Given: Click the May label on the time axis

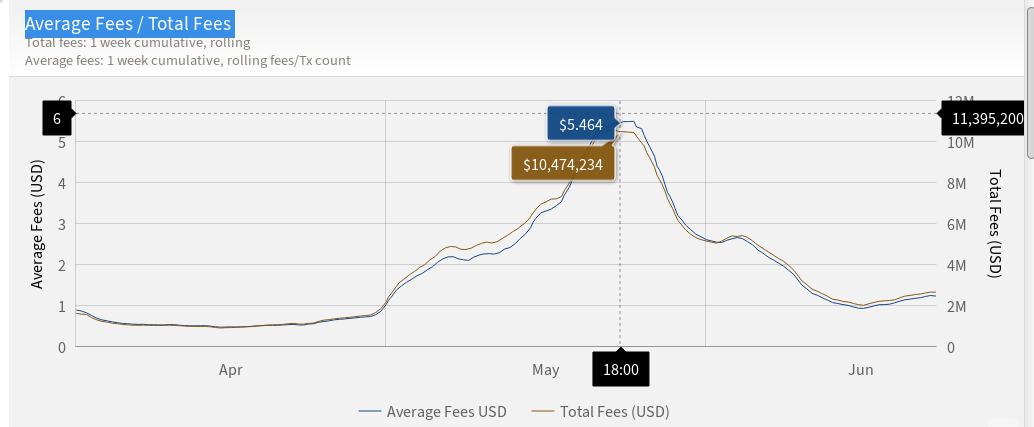Looking at the screenshot, I should [x=546, y=370].
